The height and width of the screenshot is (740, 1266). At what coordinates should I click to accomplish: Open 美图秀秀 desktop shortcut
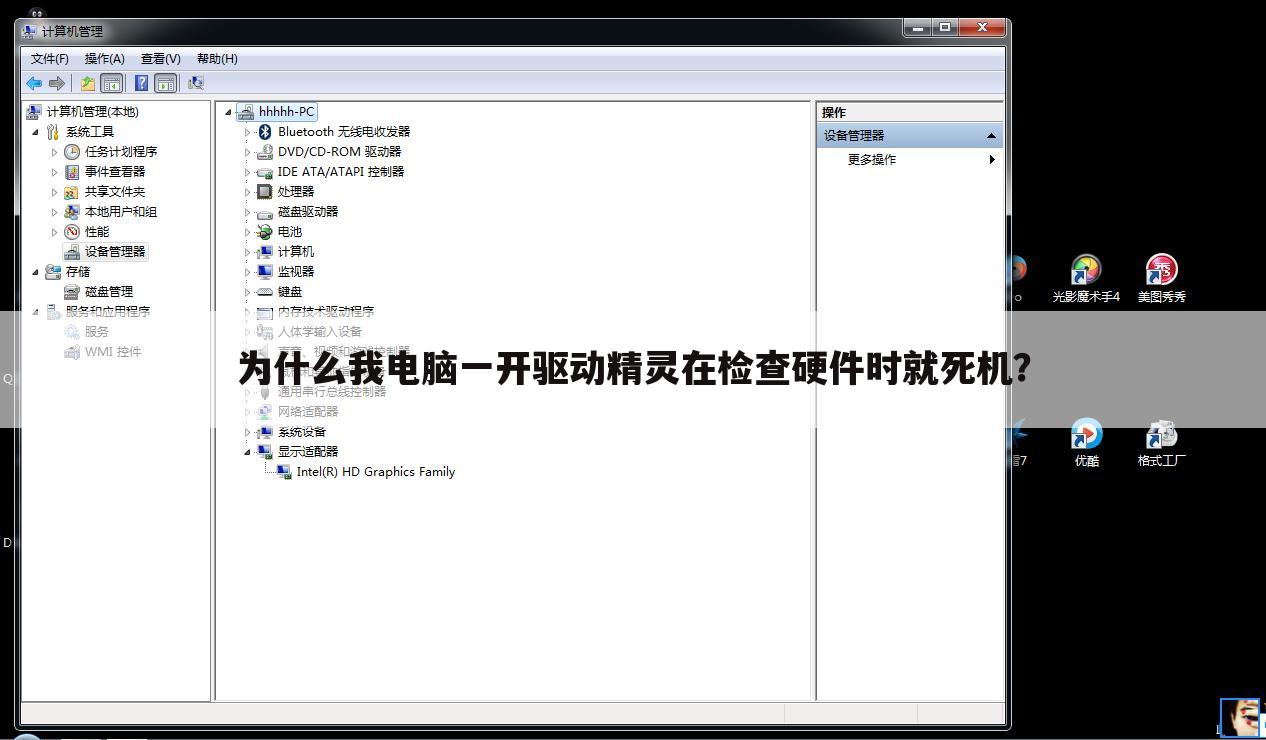pyautogui.click(x=1161, y=271)
